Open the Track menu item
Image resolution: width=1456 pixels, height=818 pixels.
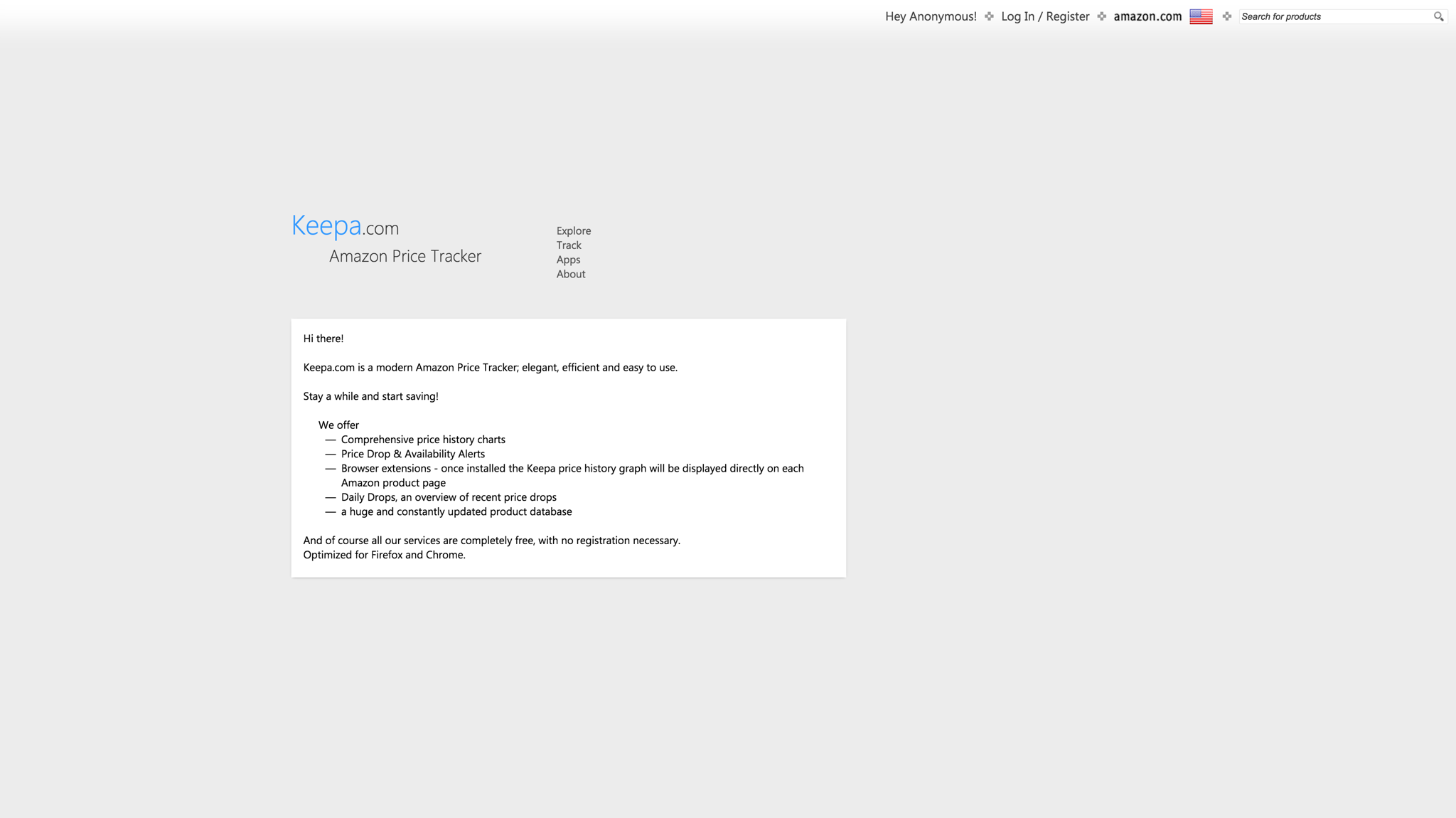(x=569, y=245)
